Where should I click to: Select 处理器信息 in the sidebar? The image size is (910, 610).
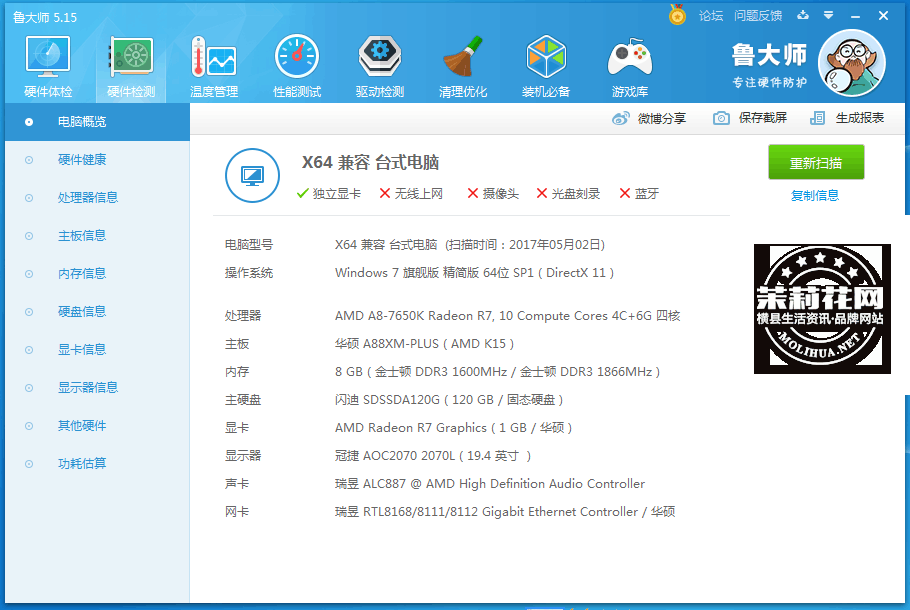98,198
